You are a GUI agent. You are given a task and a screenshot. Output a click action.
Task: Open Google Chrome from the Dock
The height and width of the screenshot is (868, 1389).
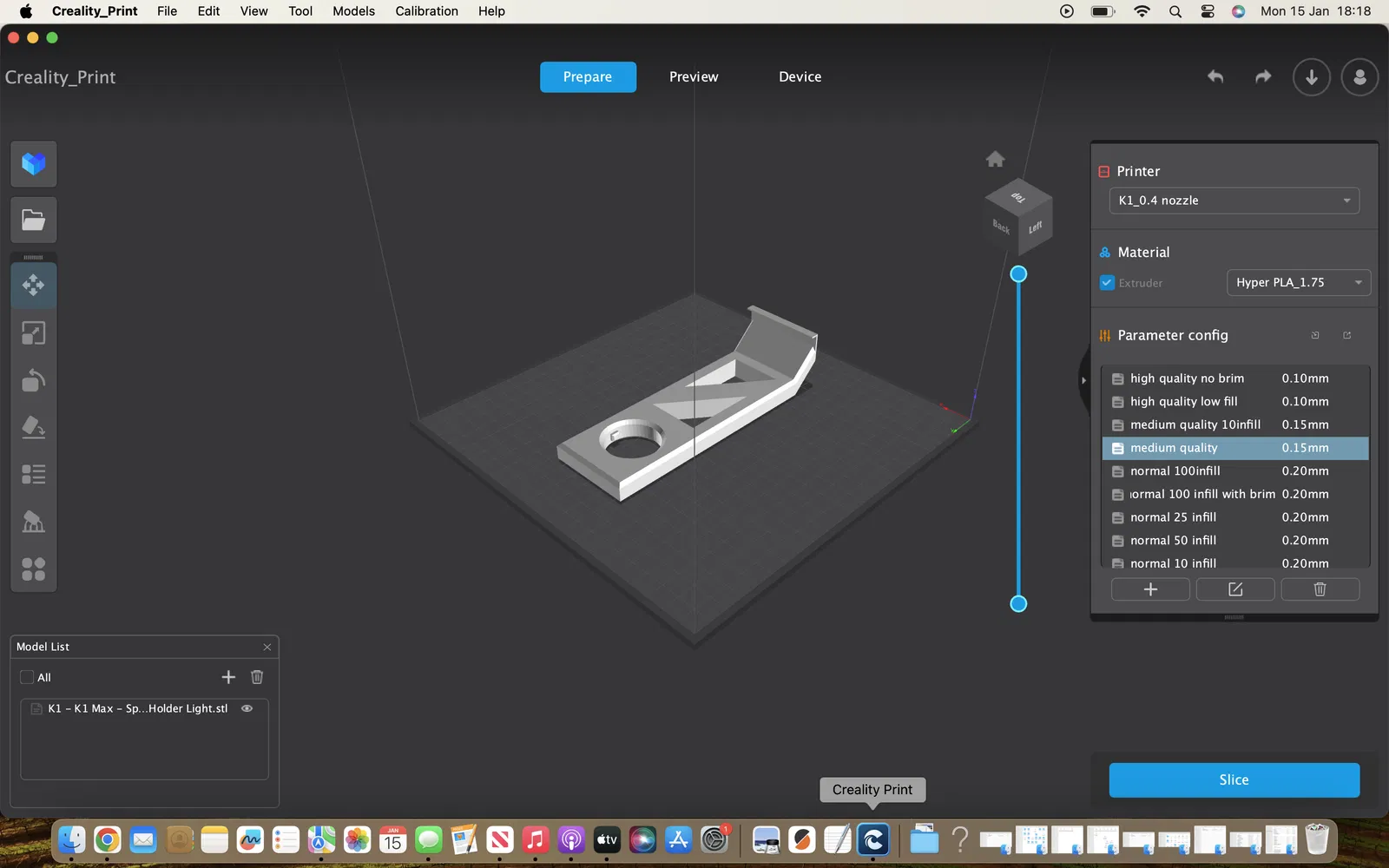pyautogui.click(x=107, y=839)
